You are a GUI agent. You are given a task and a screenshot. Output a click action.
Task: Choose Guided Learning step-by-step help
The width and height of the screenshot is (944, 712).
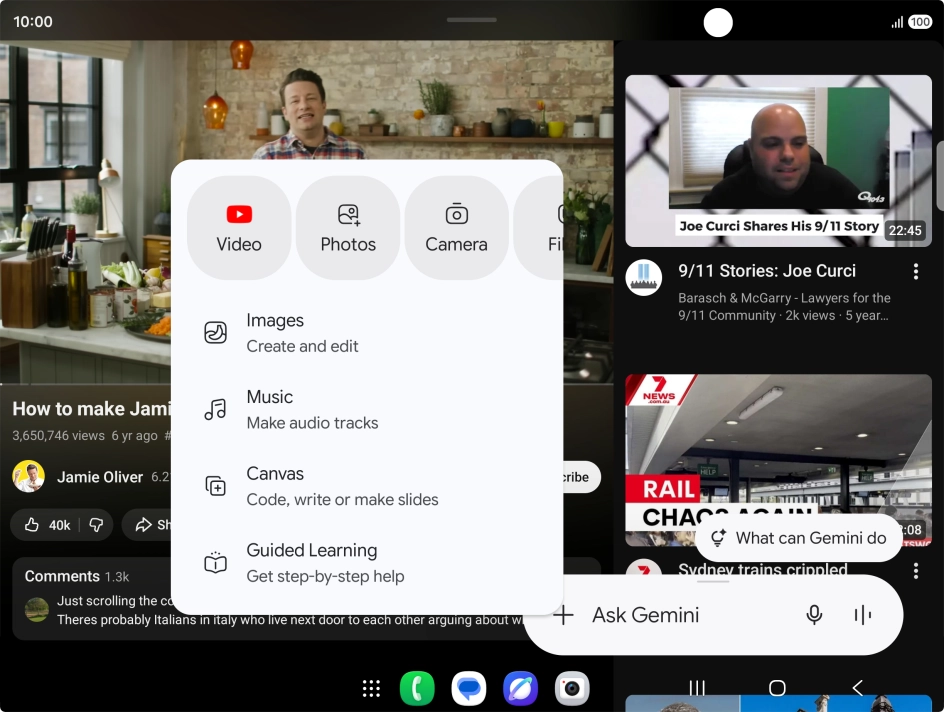pos(367,562)
